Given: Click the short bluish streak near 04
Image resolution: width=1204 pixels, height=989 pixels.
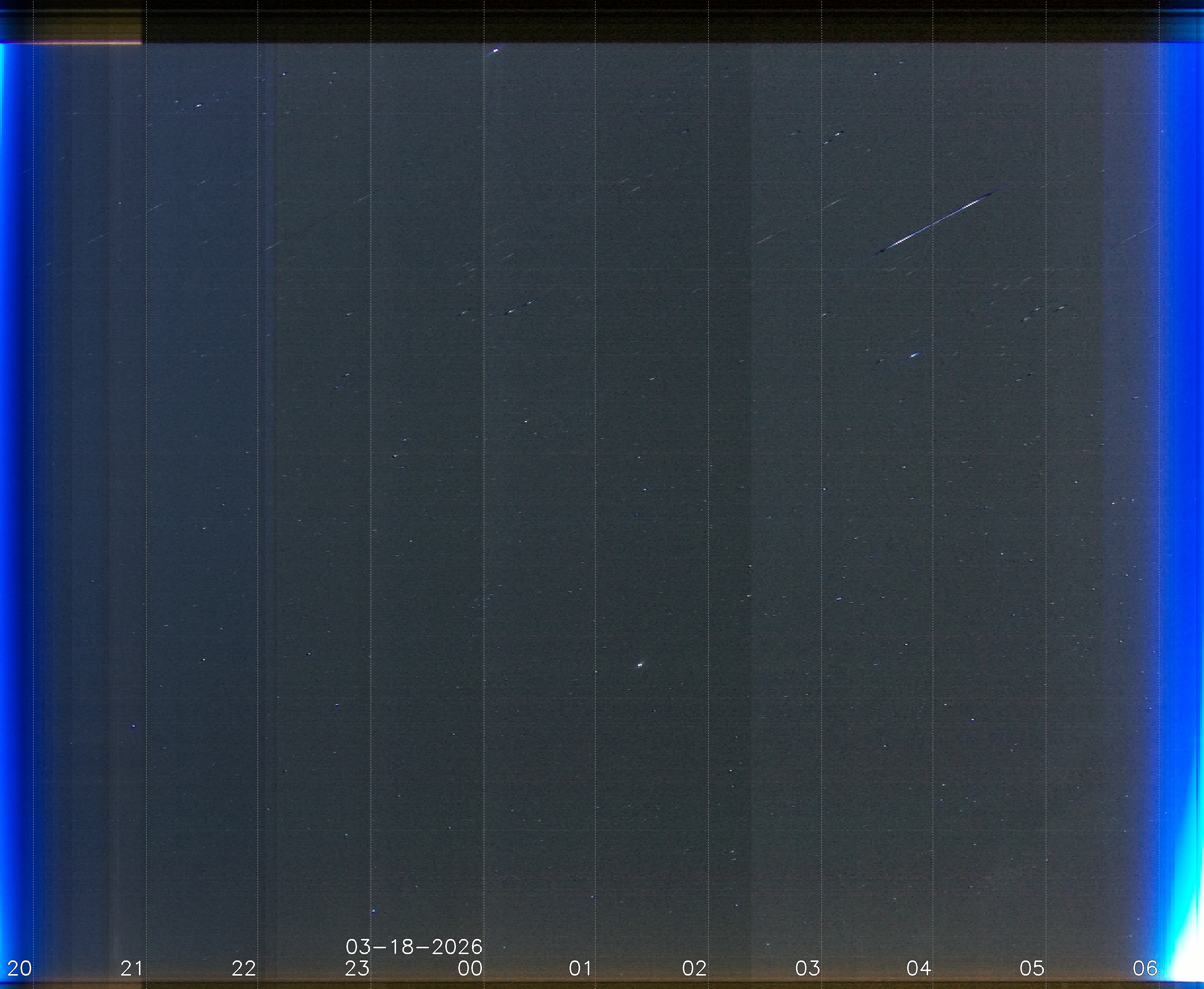Looking at the screenshot, I should point(915,355).
